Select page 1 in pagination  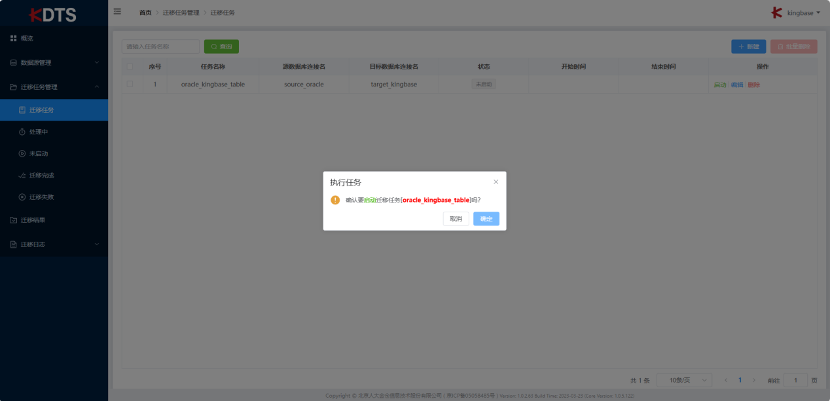click(x=740, y=380)
